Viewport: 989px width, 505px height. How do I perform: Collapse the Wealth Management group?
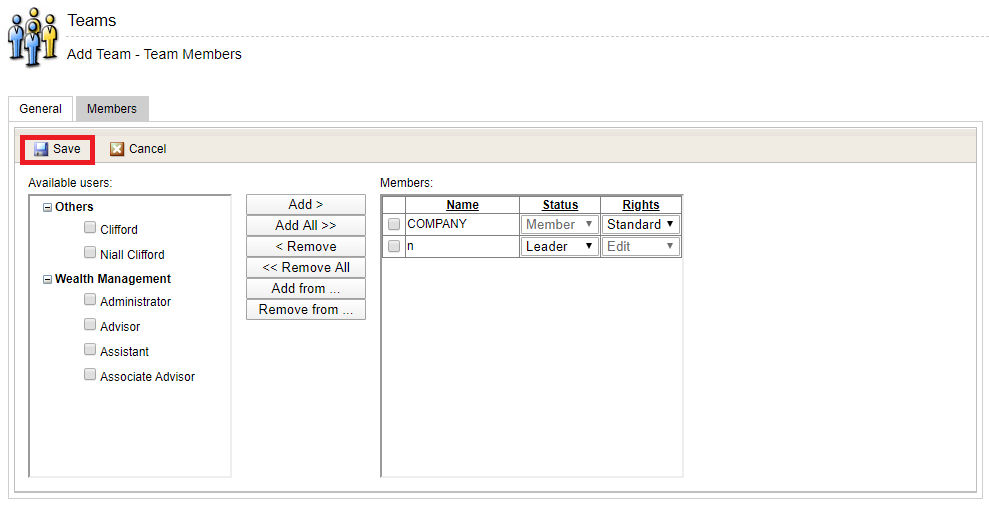pyautogui.click(x=47, y=280)
